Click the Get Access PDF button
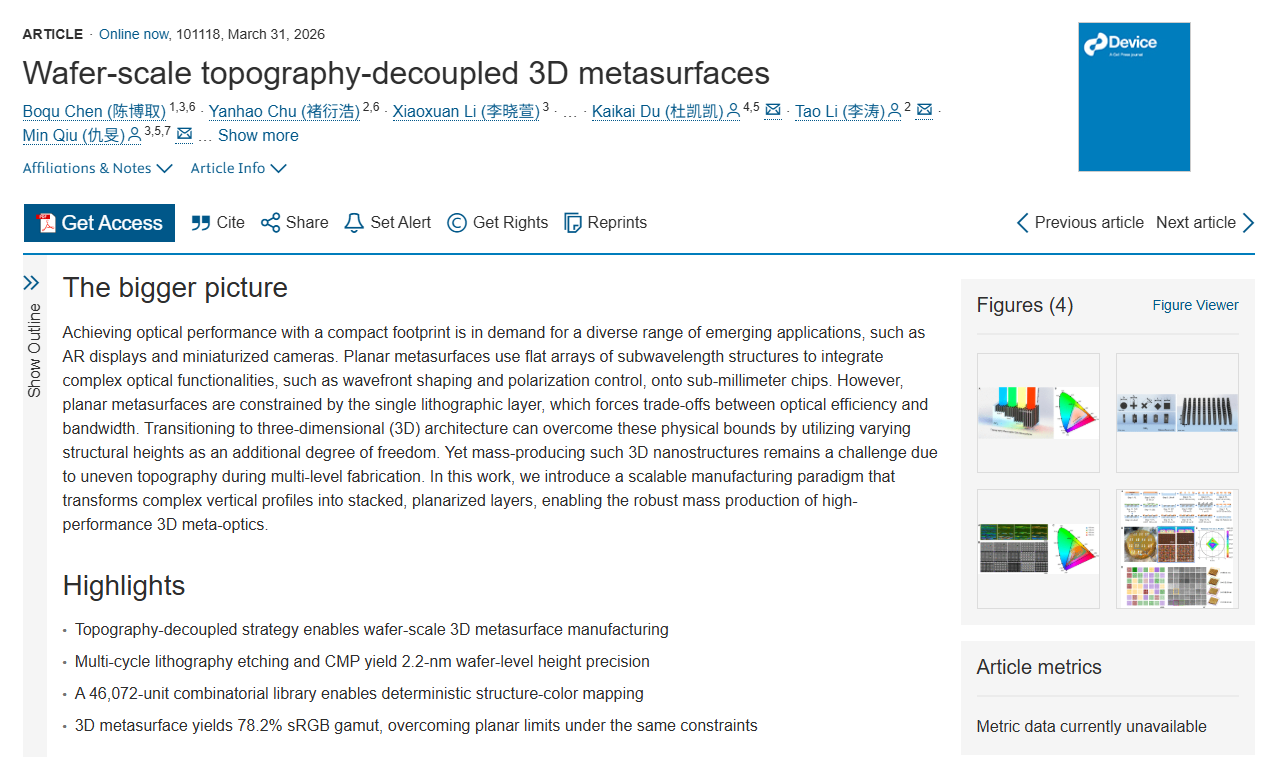 click(99, 223)
